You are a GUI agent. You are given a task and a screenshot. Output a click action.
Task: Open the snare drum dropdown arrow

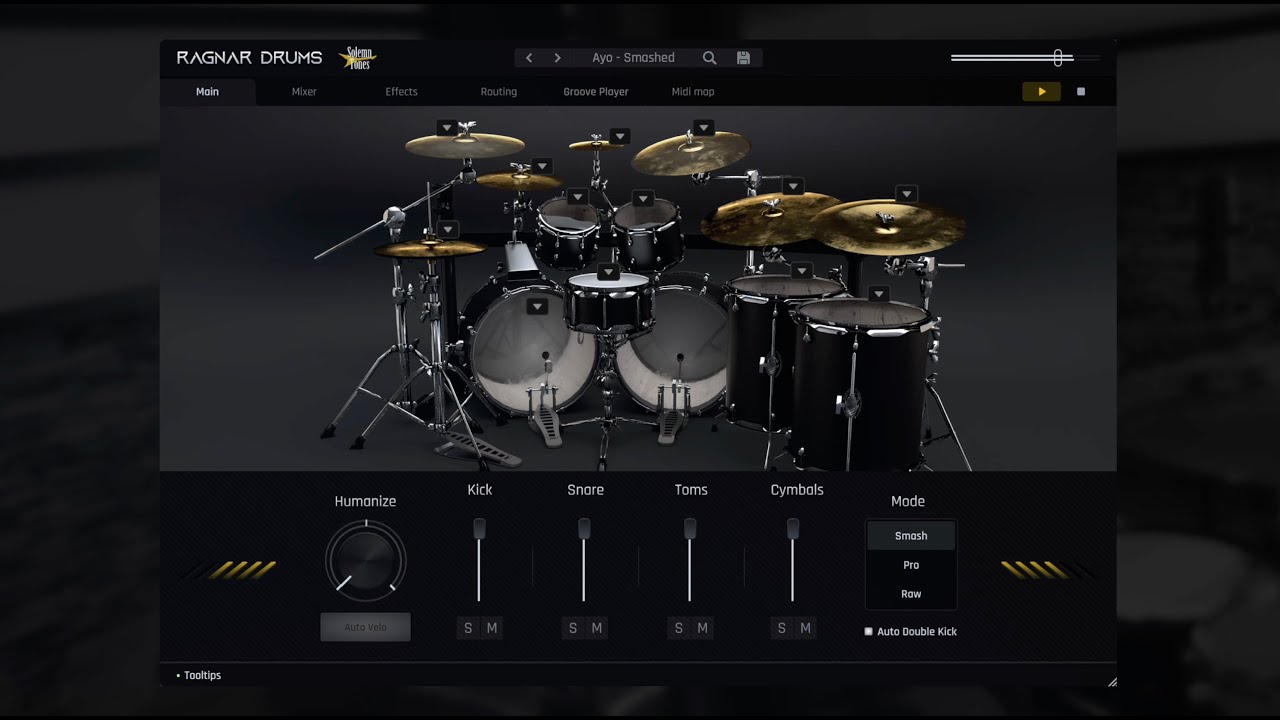click(608, 272)
